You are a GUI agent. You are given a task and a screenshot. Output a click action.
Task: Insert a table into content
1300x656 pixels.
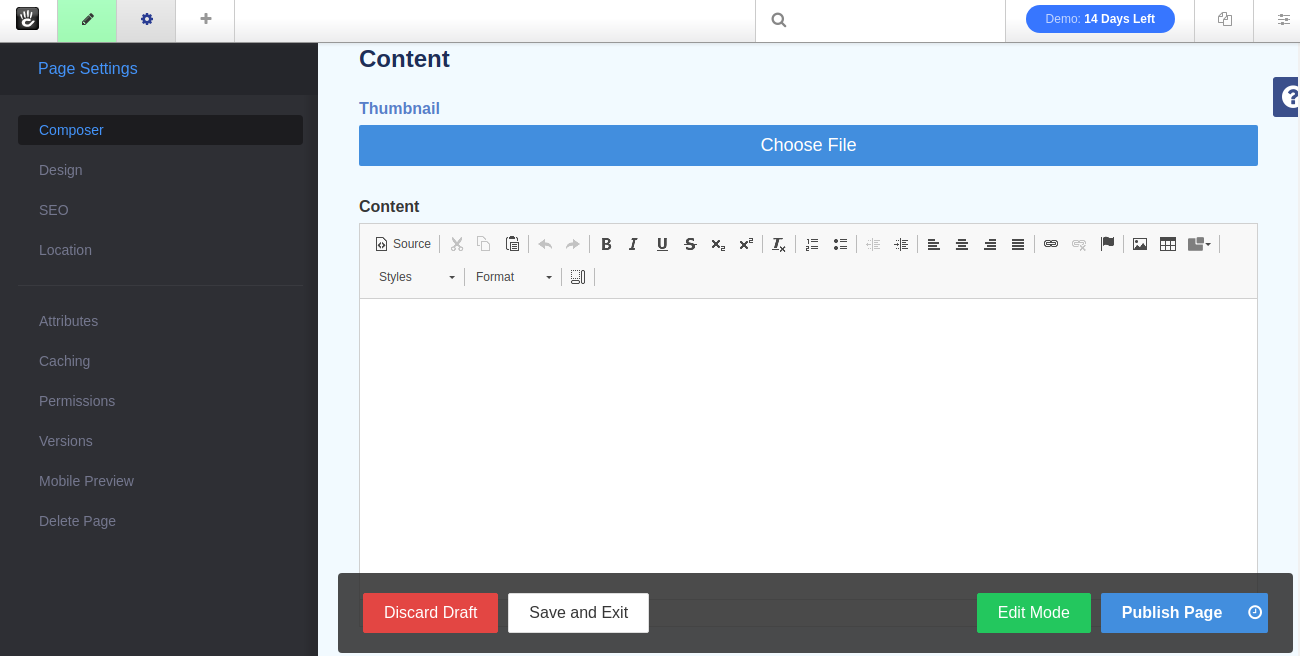click(x=1167, y=244)
